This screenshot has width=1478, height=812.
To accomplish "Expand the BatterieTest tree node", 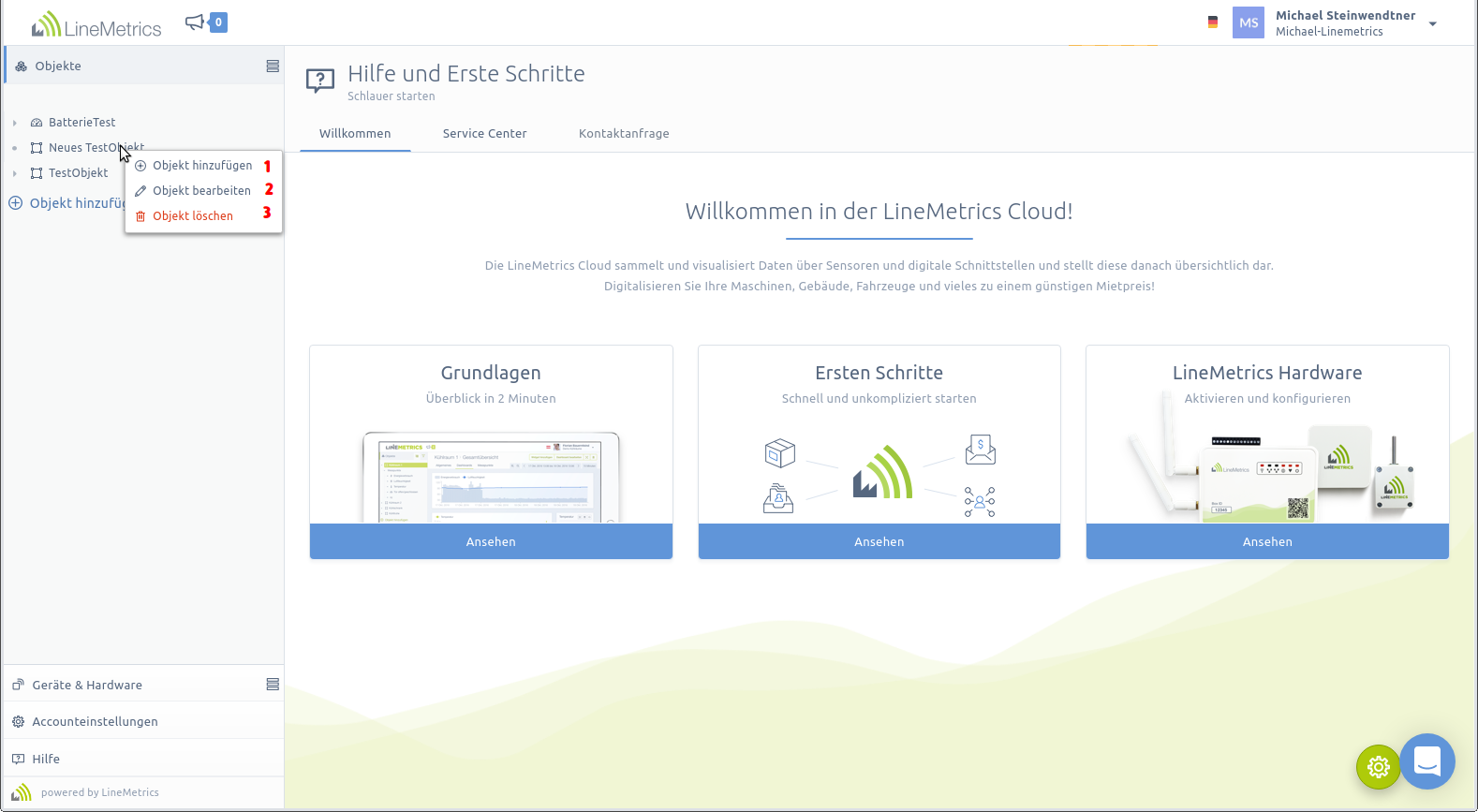I will (15, 123).
